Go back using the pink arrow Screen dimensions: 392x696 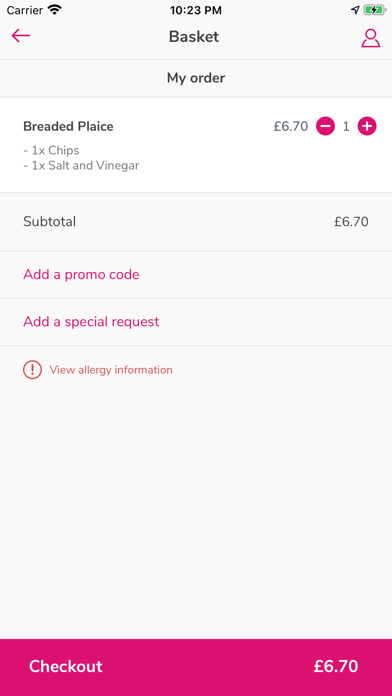tap(20, 36)
